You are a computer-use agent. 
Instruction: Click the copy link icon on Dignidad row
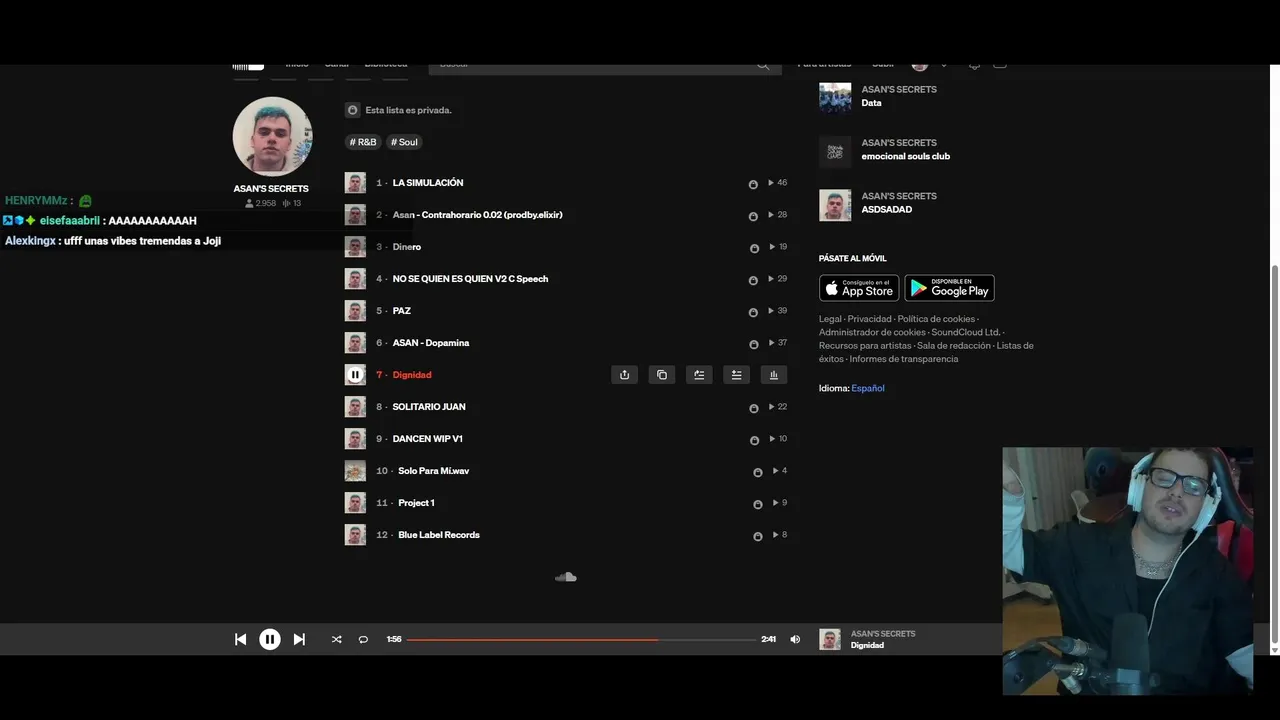pyautogui.click(x=661, y=375)
